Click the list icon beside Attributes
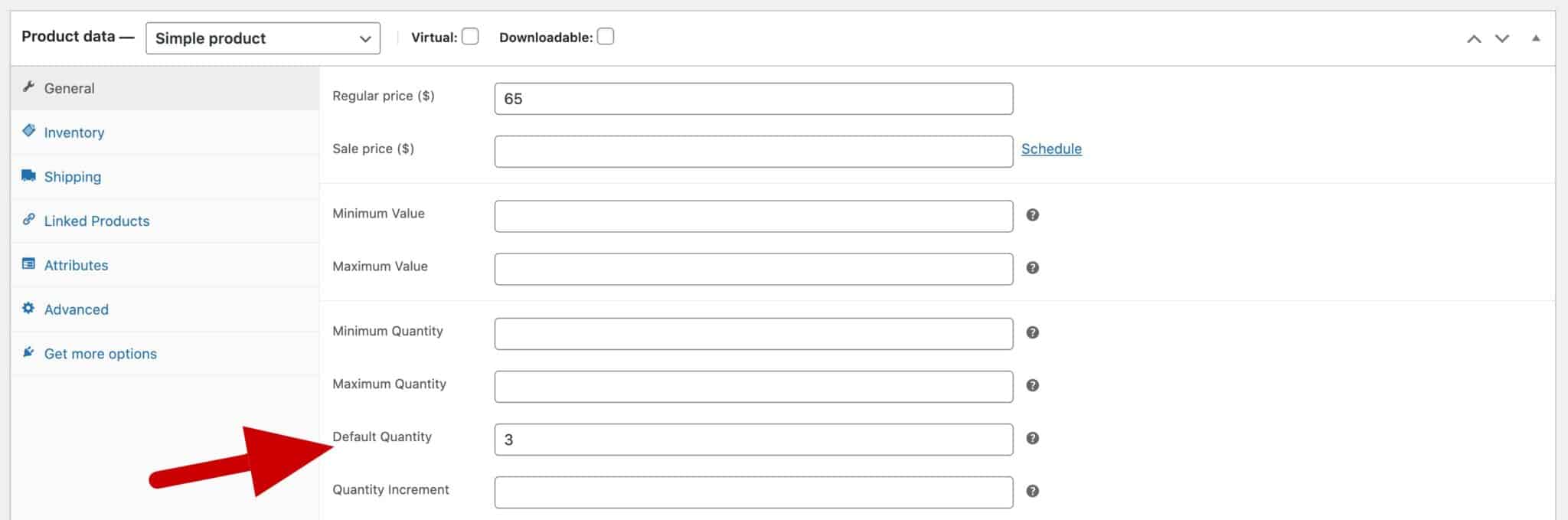Screen dimensions: 1568x520 click(28, 264)
